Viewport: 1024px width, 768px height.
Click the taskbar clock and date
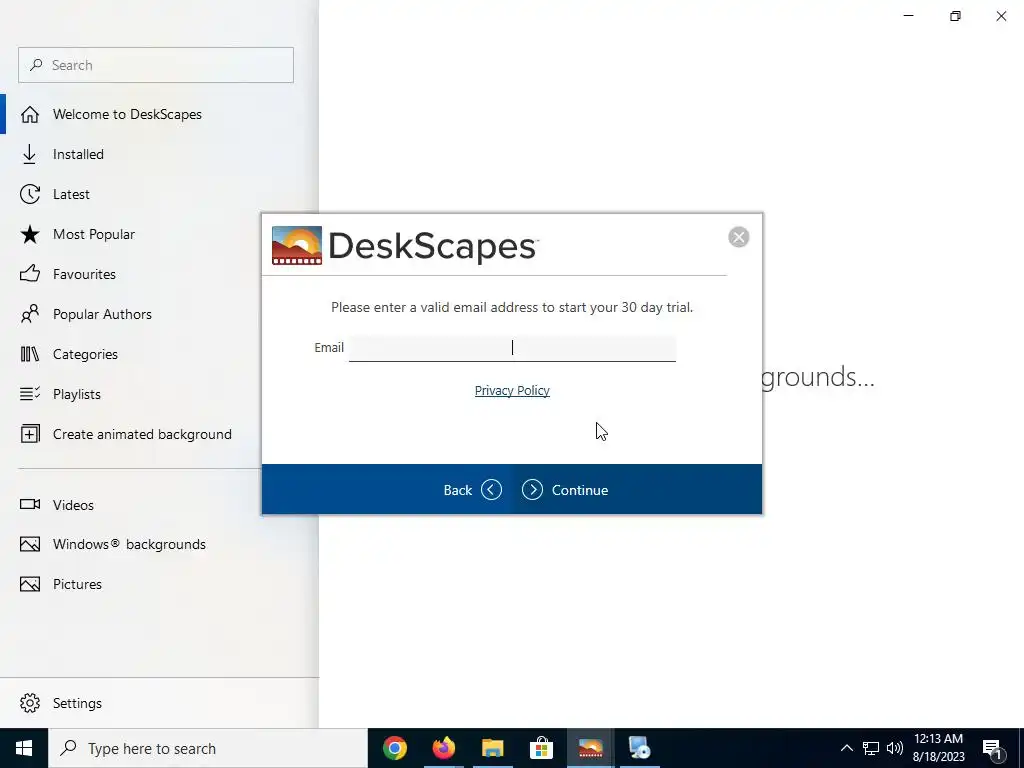click(938, 748)
